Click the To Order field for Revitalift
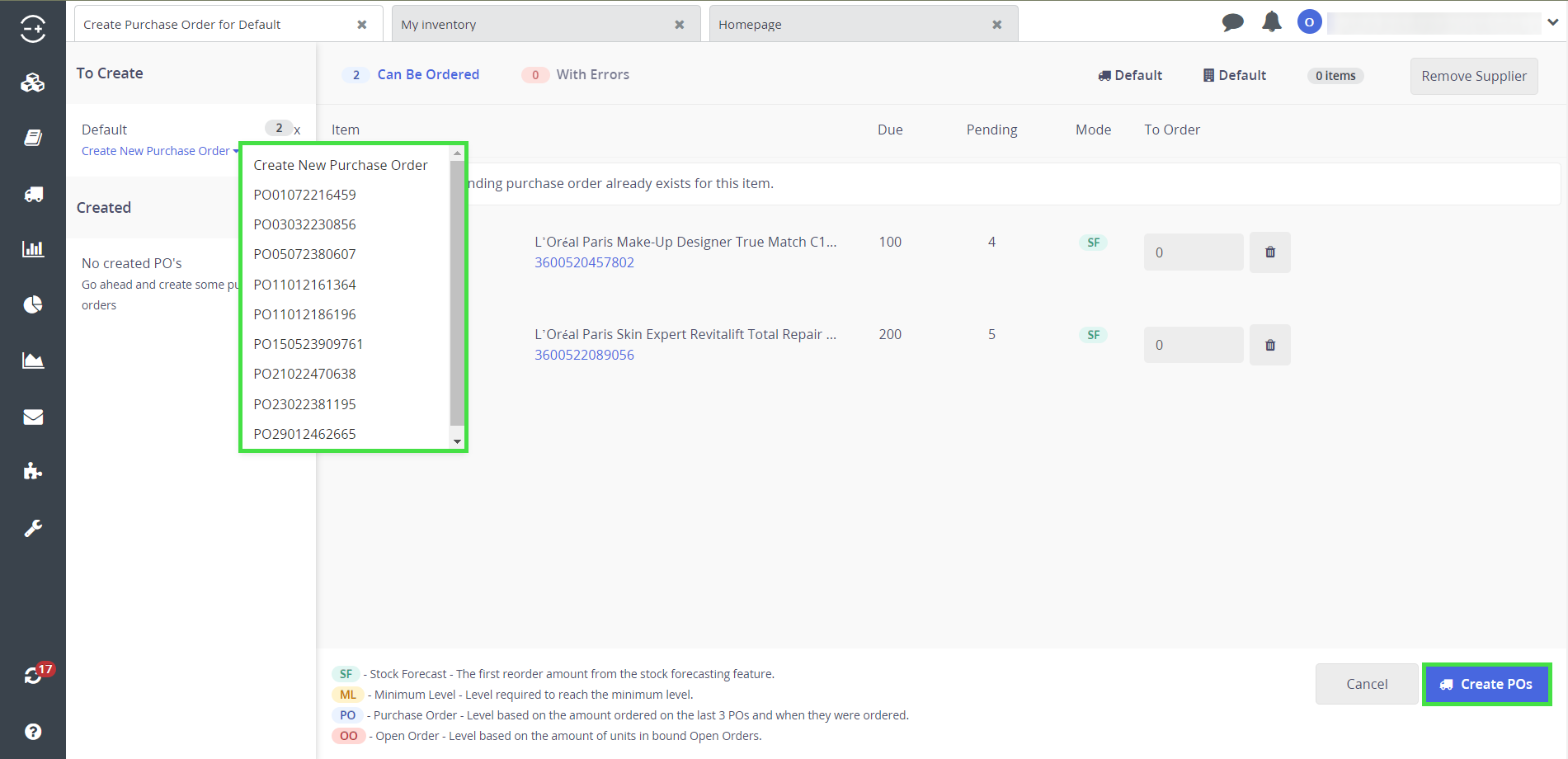Screen dimensions: 1568x759 [1193, 345]
